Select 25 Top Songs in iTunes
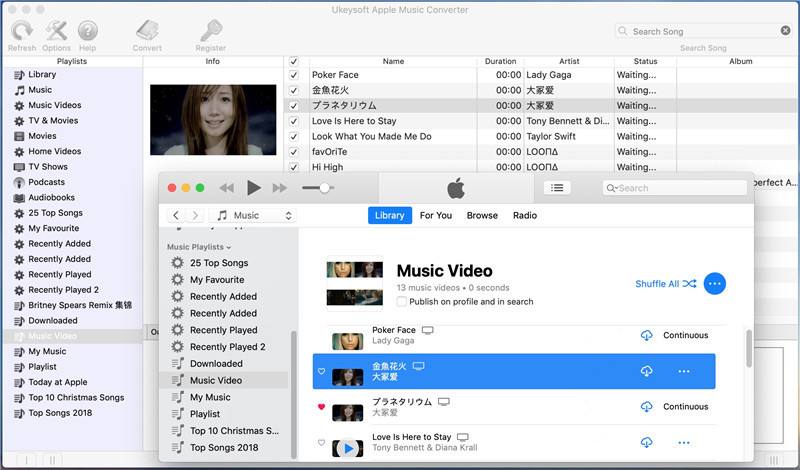 [x=219, y=263]
